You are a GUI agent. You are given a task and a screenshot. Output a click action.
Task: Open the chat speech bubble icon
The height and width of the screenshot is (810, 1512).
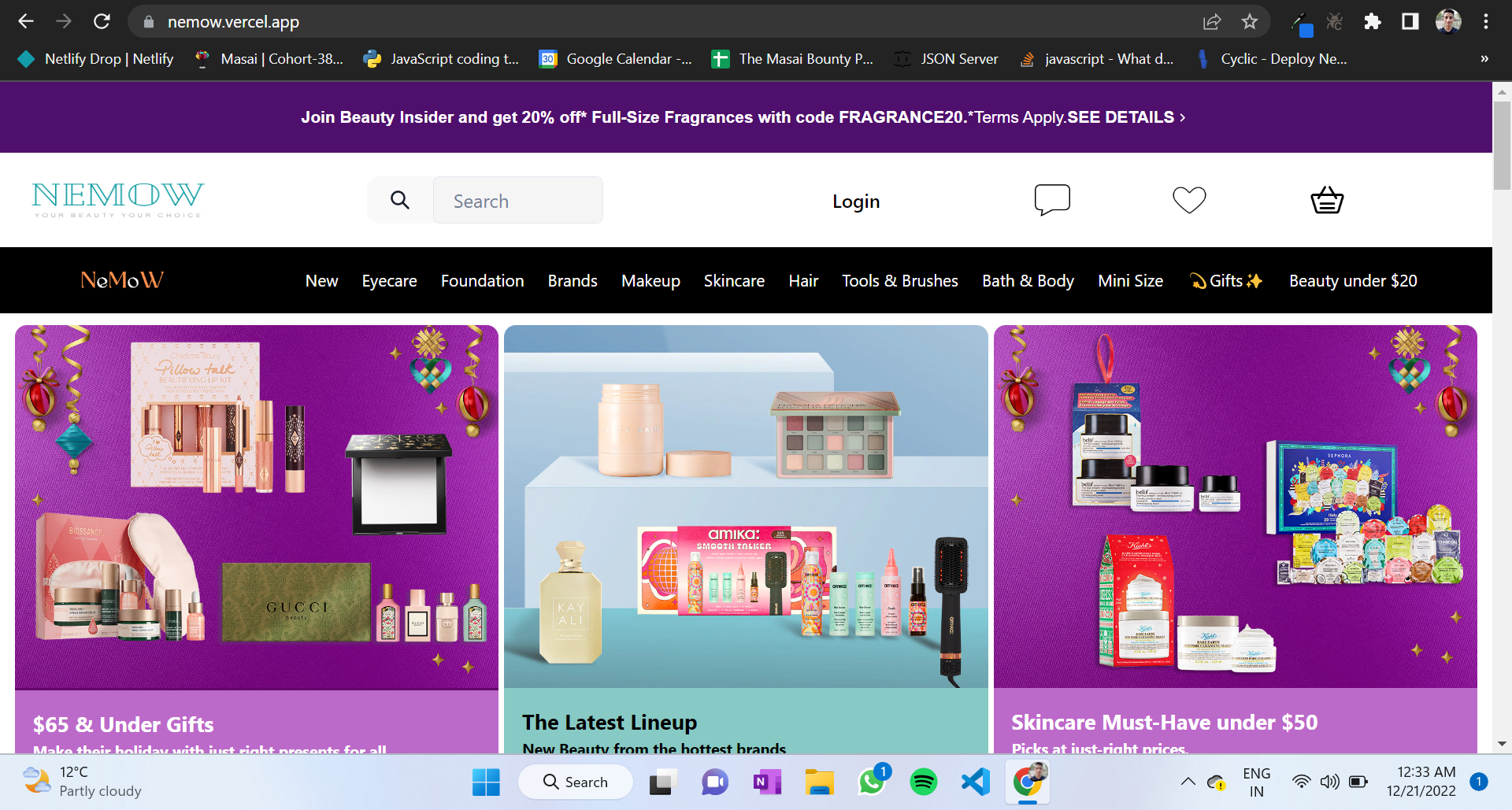(x=1052, y=200)
